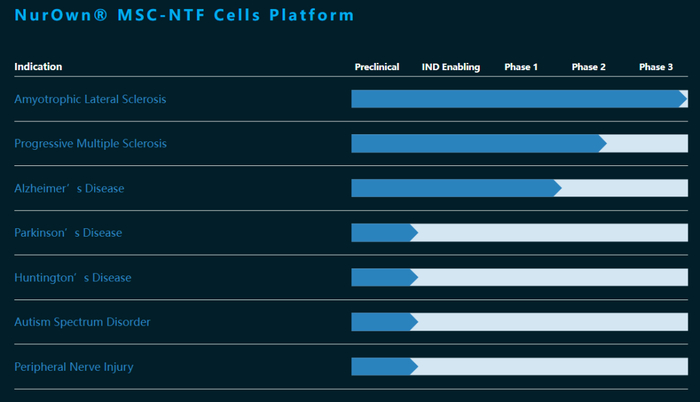Click the Huntington's Disease indication
This screenshot has width=700, height=402.
72,277
